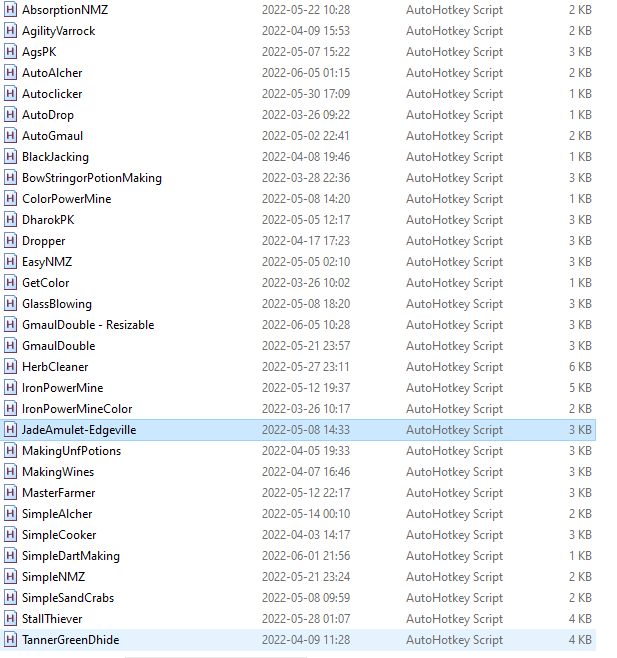Click the date 2022-05-22 10:28
Screen dimensions: 617x658
pos(306,10)
